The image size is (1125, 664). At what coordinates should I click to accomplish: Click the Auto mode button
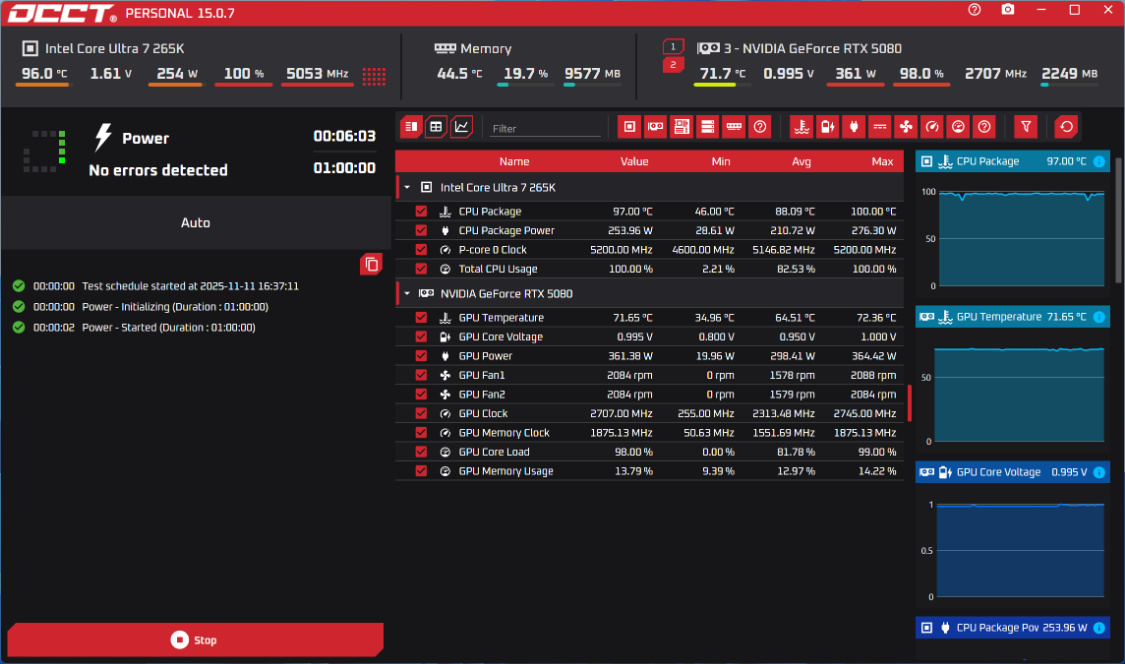click(195, 223)
